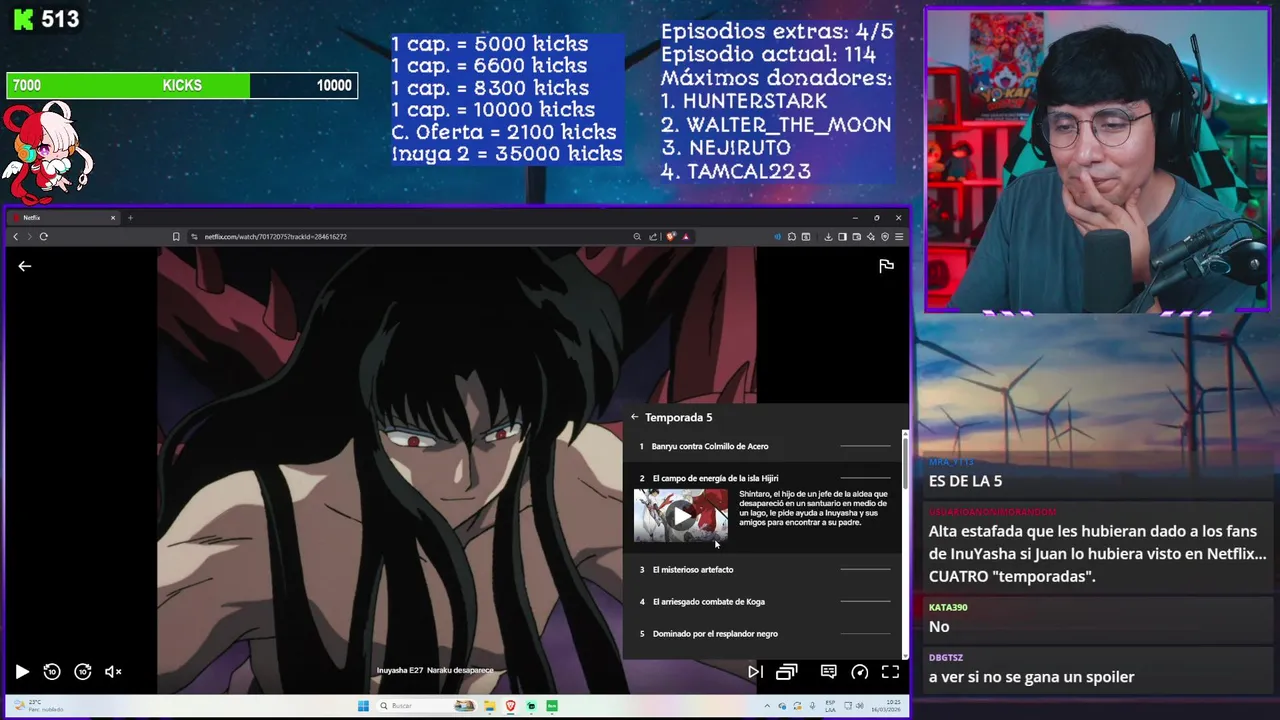
Task: Click episode 5 progress bar
Action: (865, 634)
